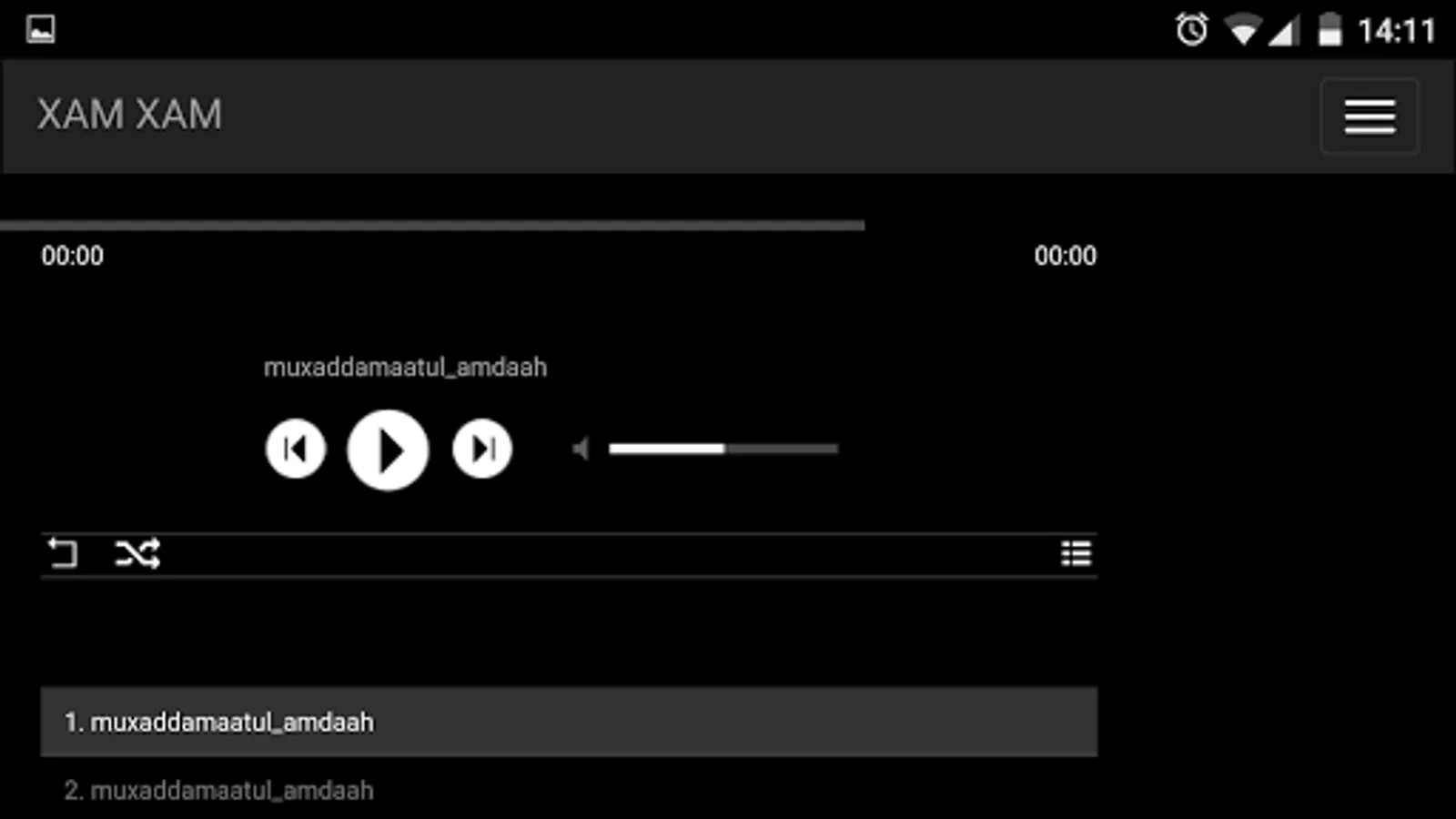The width and height of the screenshot is (1456, 819).
Task: Select playlist item 2 muxaddamaatul_amdaah
Action: (x=569, y=790)
